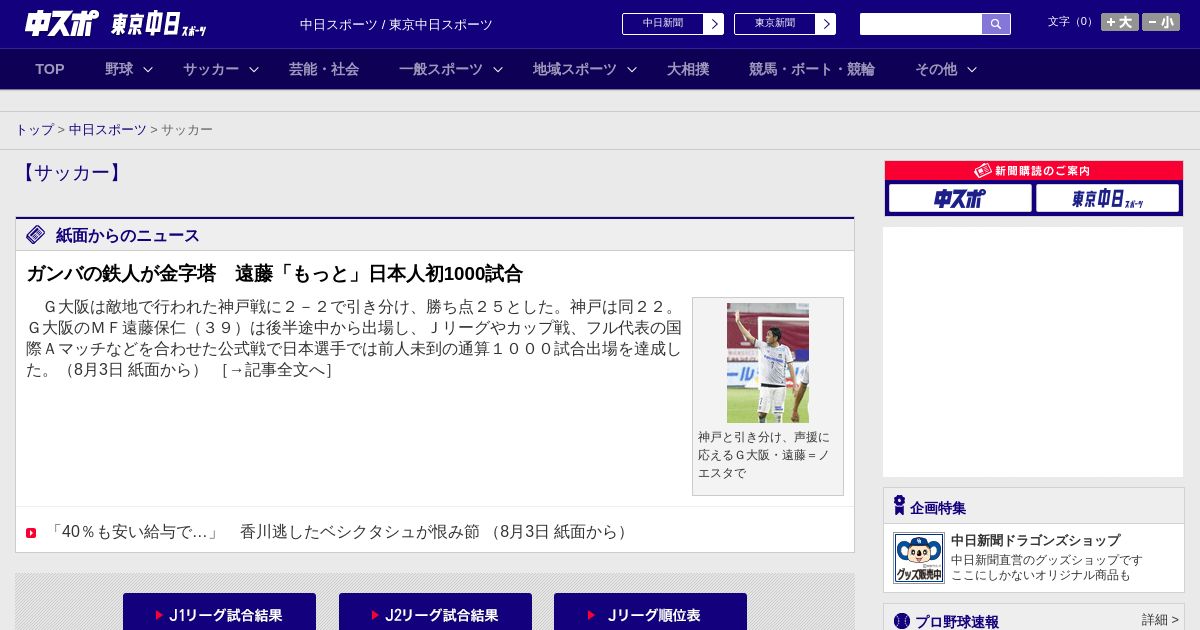The width and height of the screenshot is (1200, 630).
Task: Select 競馬・ボート・競輪 in navigation
Action: point(812,69)
